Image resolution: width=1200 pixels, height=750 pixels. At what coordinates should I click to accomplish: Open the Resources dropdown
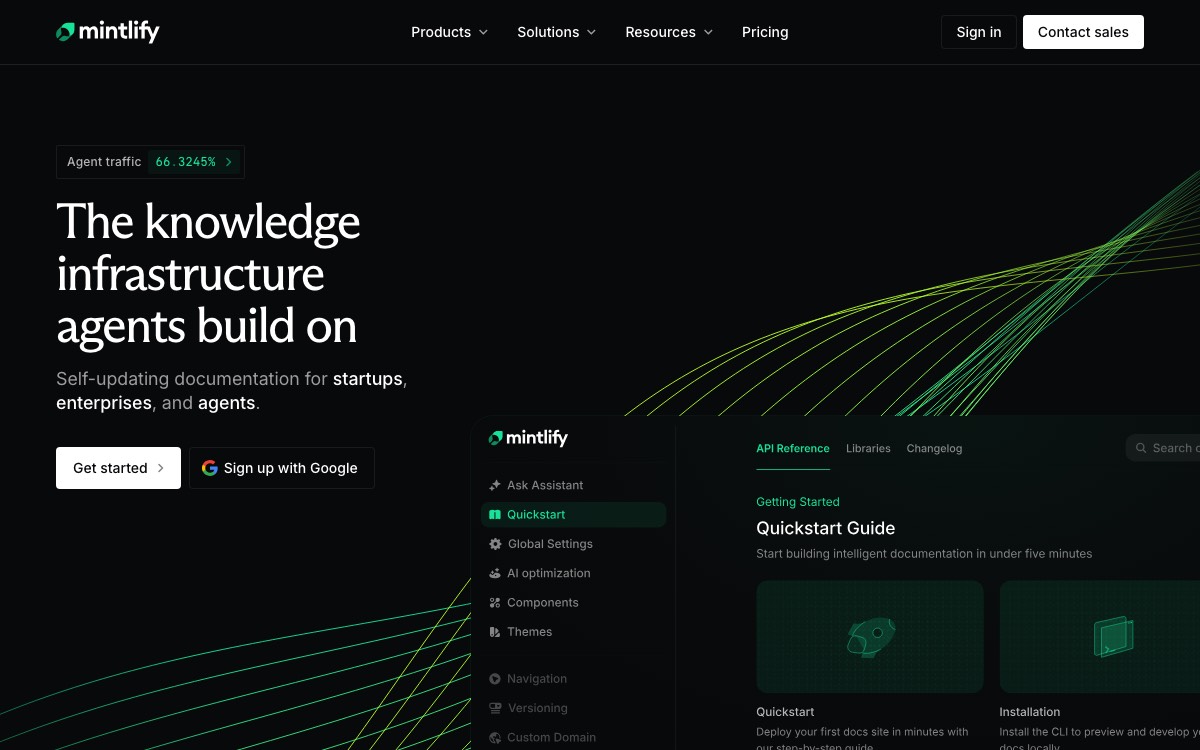pyautogui.click(x=669, y=32)
